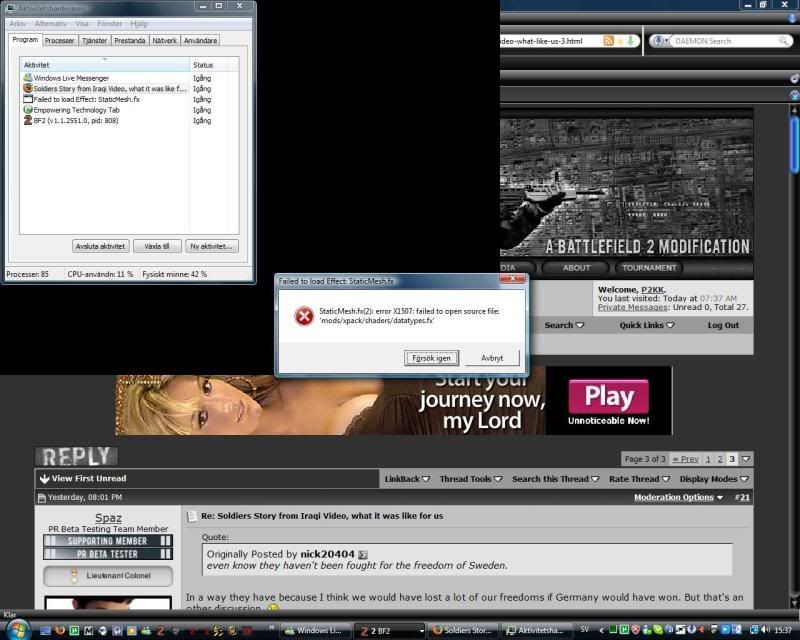Click the View First Unread arrow icon
This screenshot has width=800, height=640.
click(44, 479)
